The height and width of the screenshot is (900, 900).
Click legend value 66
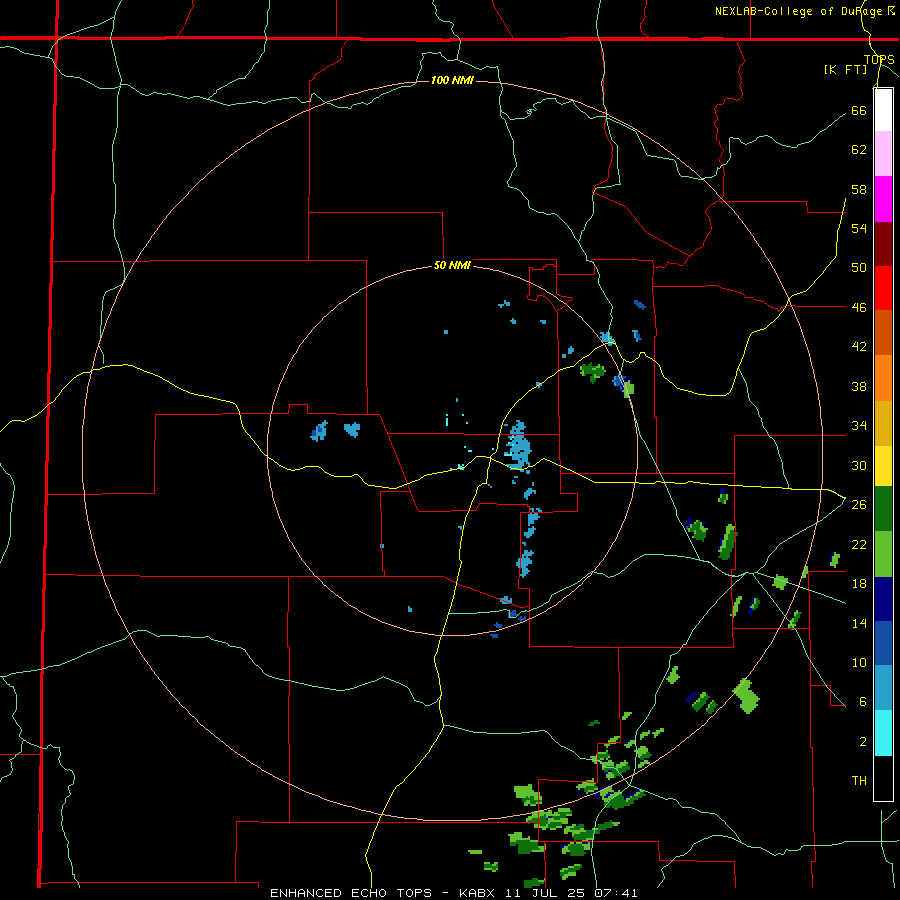pos(859,110)
